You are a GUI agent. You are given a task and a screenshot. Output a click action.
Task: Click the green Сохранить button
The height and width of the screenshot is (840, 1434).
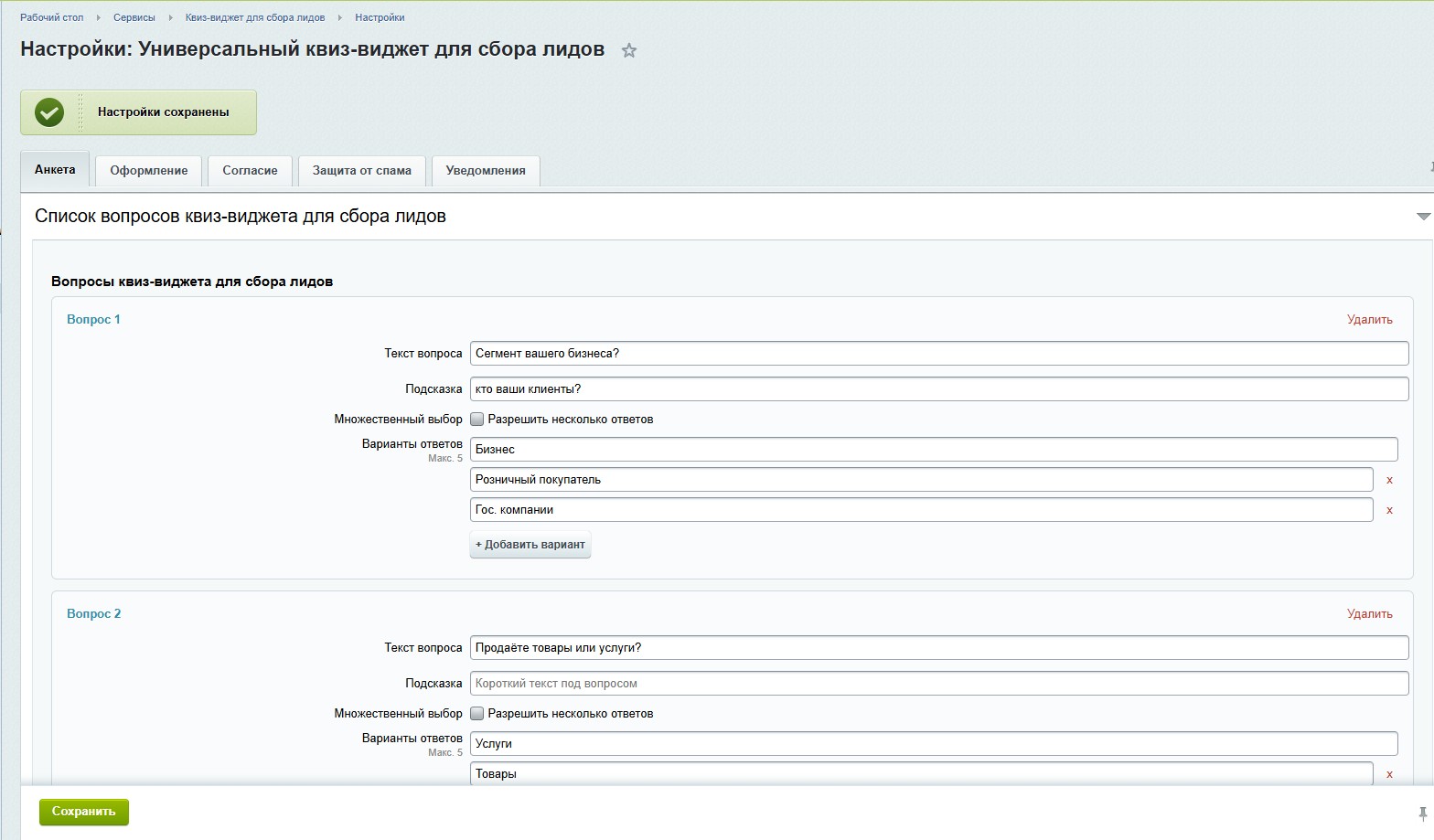84,812
